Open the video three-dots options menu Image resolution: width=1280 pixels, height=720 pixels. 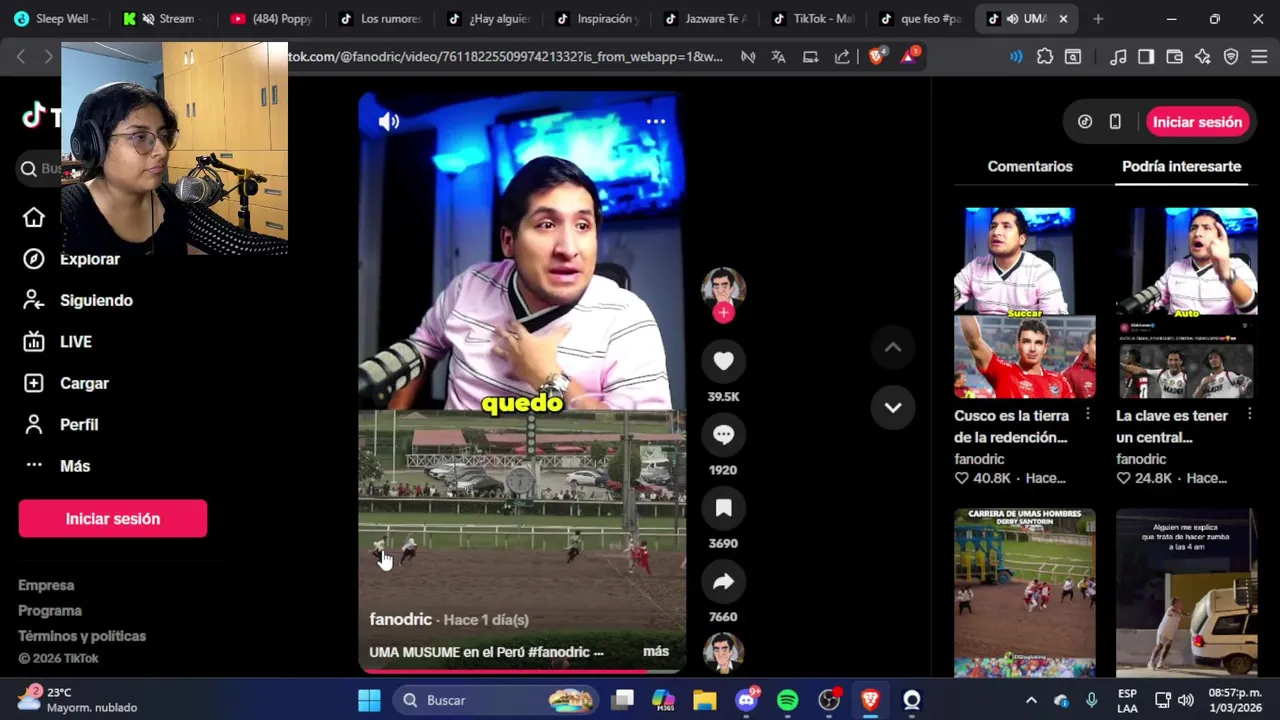(656, 121)
